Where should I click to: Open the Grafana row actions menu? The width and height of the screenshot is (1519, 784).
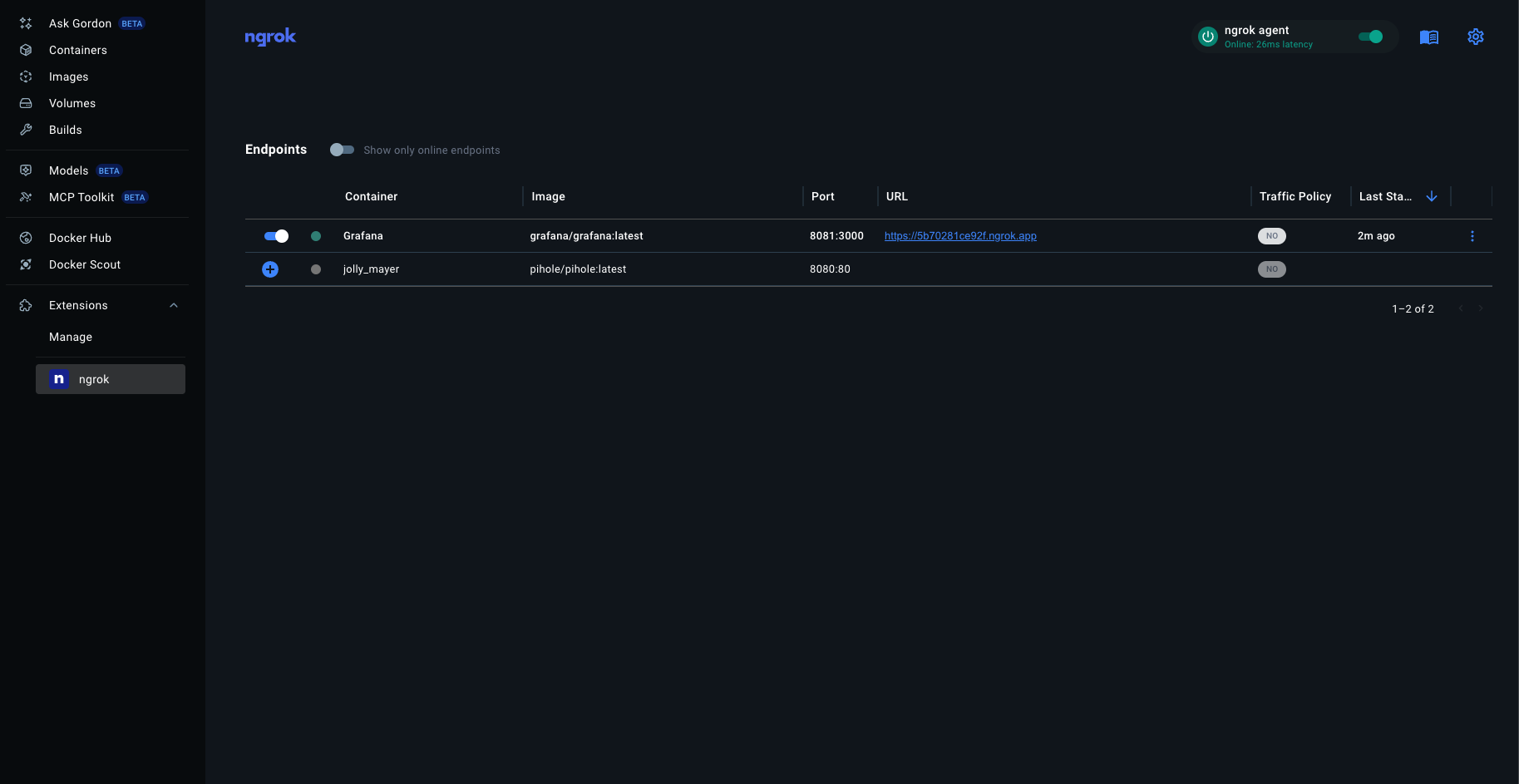(x=1472, y=236)
